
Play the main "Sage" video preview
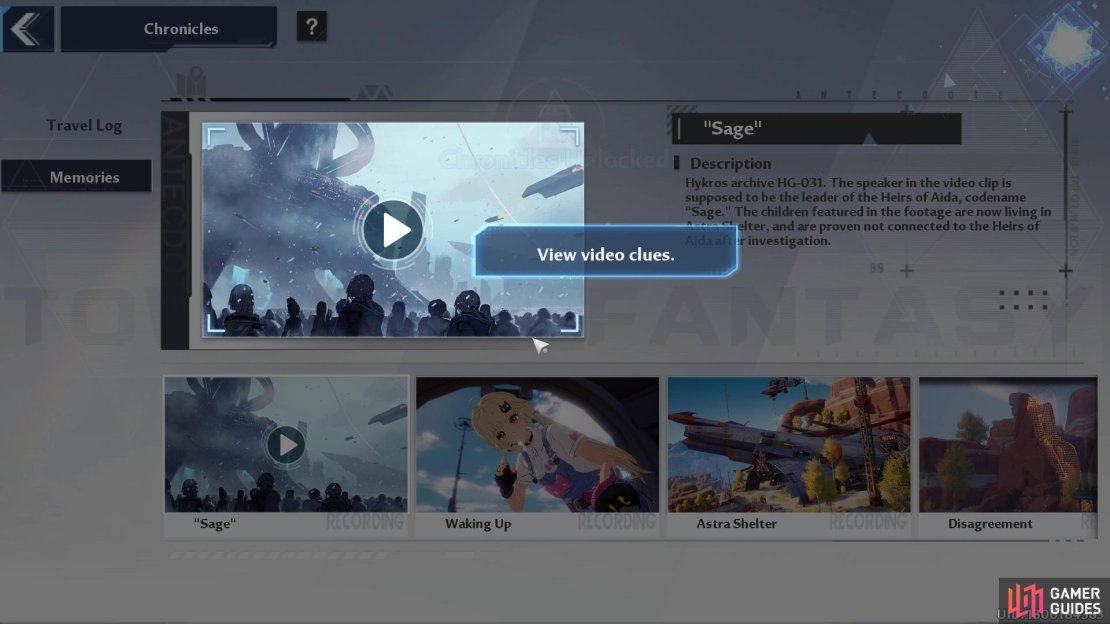(393, 229)
